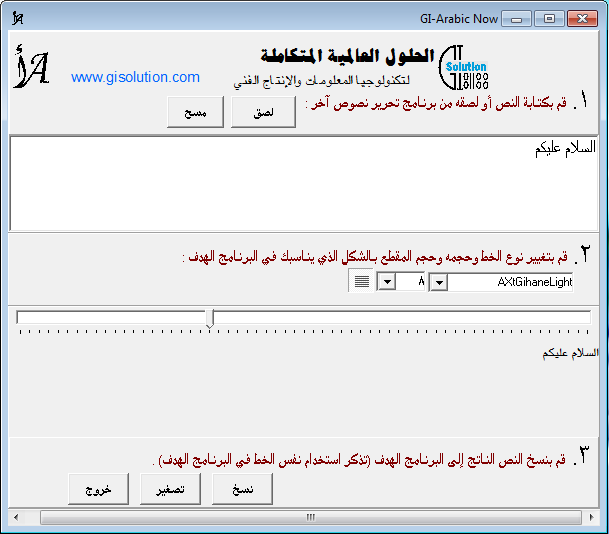Open the AXtGihaneLight font dropdown
The width and height of the screenshot is (609, 534).
[436, 283]
